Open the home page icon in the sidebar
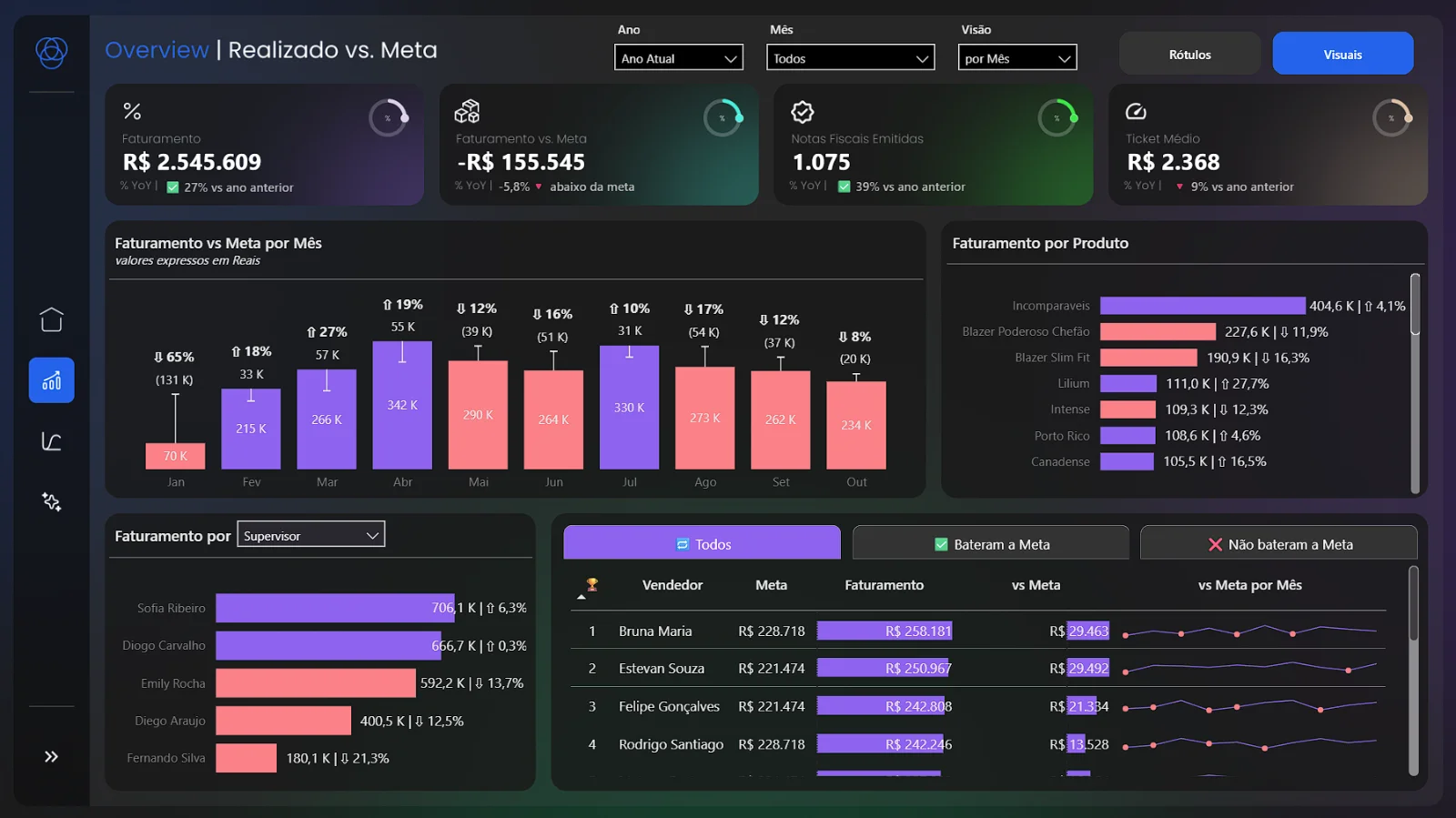This screenshot has width=1456, height=818. 51,319
